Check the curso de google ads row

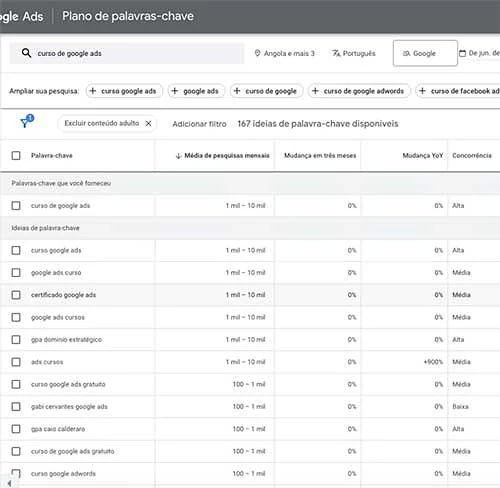tap(16, 206)
